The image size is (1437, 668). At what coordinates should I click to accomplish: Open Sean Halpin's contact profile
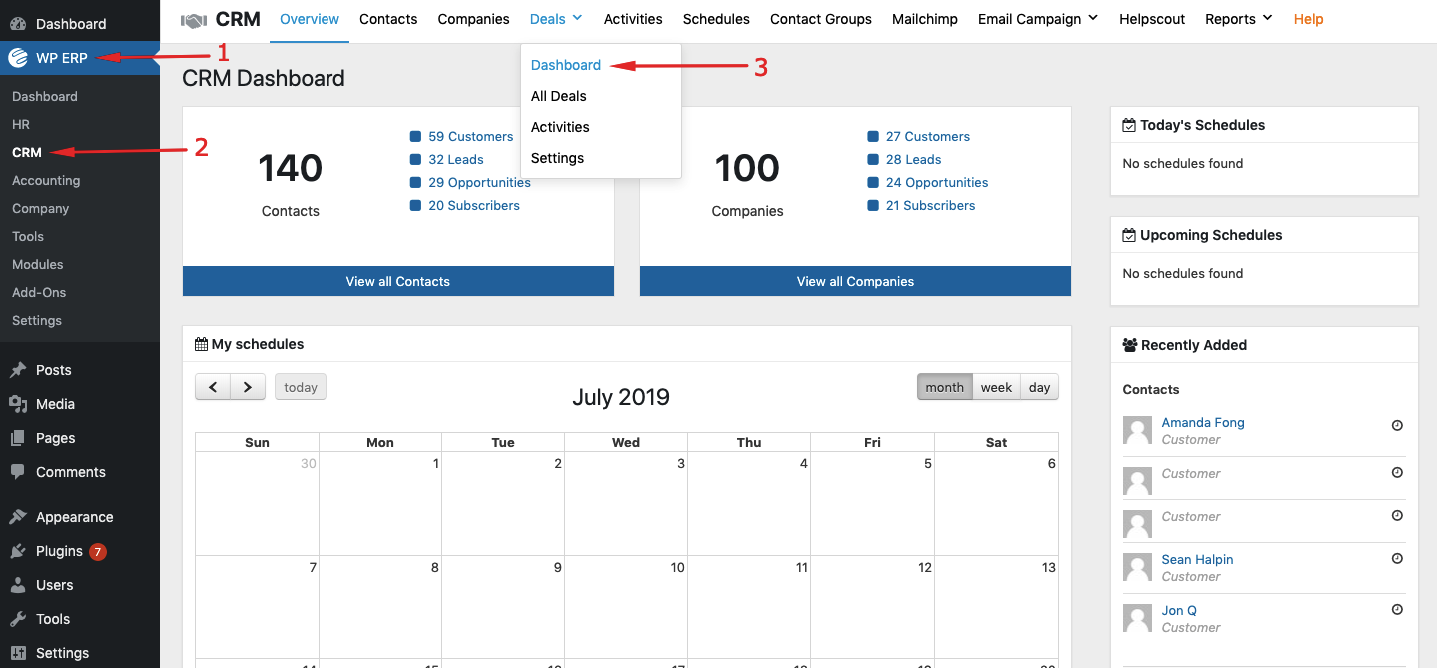1197,560
